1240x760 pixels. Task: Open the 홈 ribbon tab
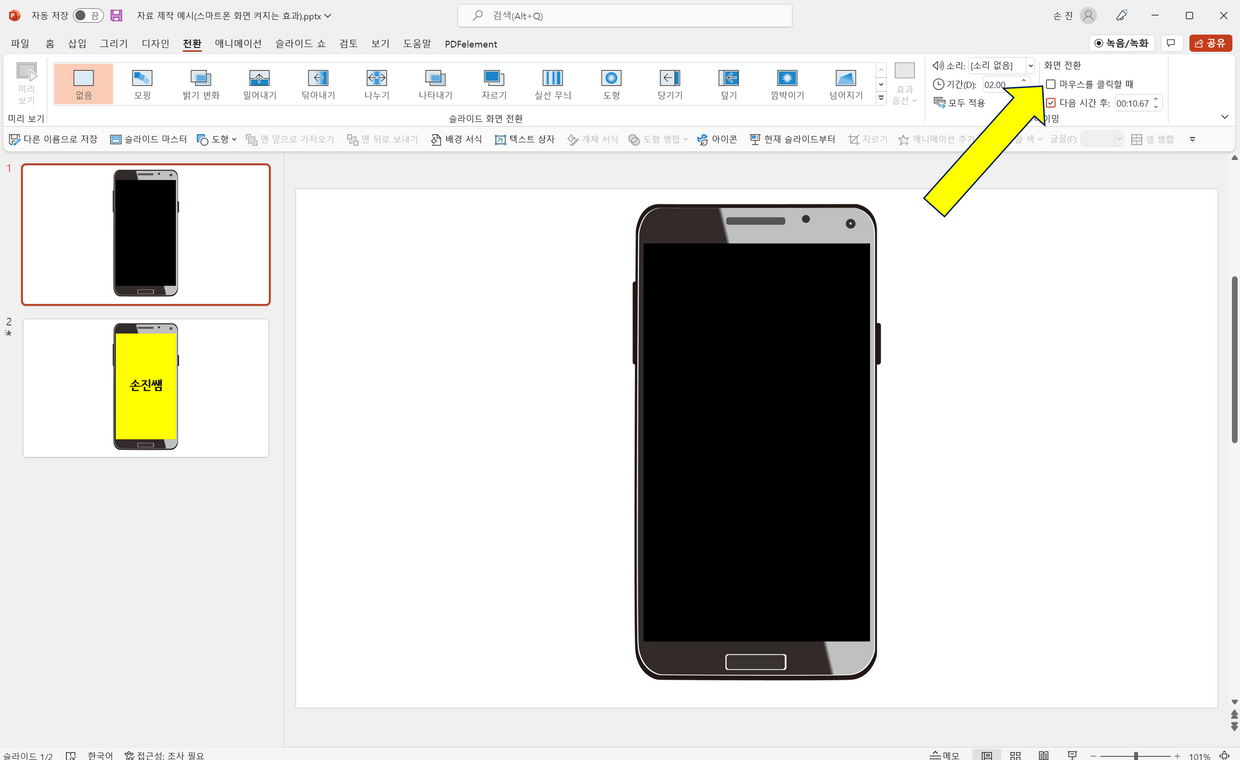(50, 44)
